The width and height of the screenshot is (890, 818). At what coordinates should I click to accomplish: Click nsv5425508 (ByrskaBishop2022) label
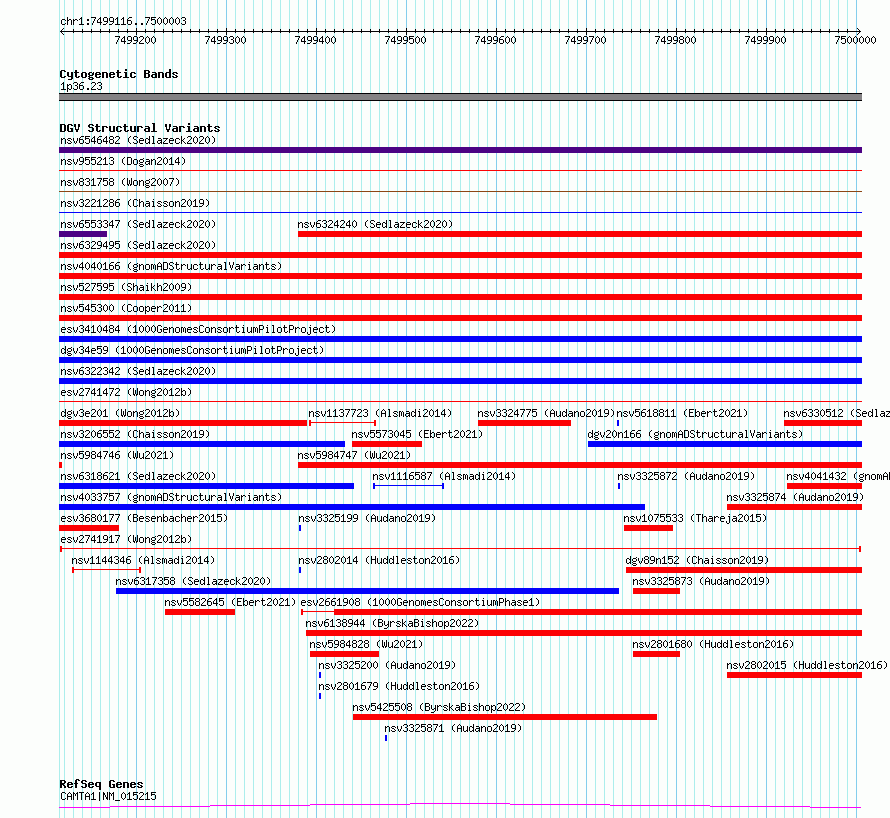click(439, 707)
